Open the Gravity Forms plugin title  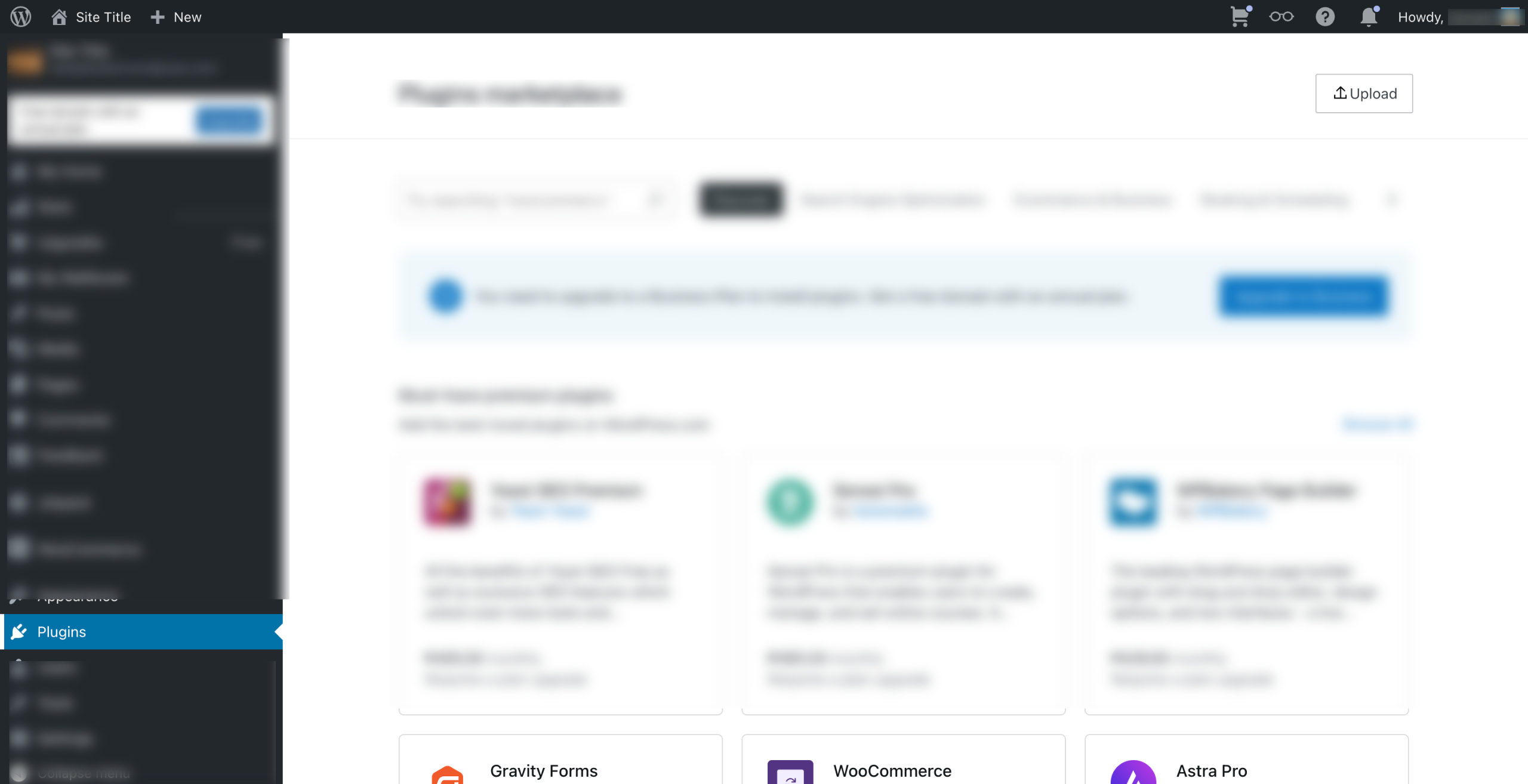543,771
